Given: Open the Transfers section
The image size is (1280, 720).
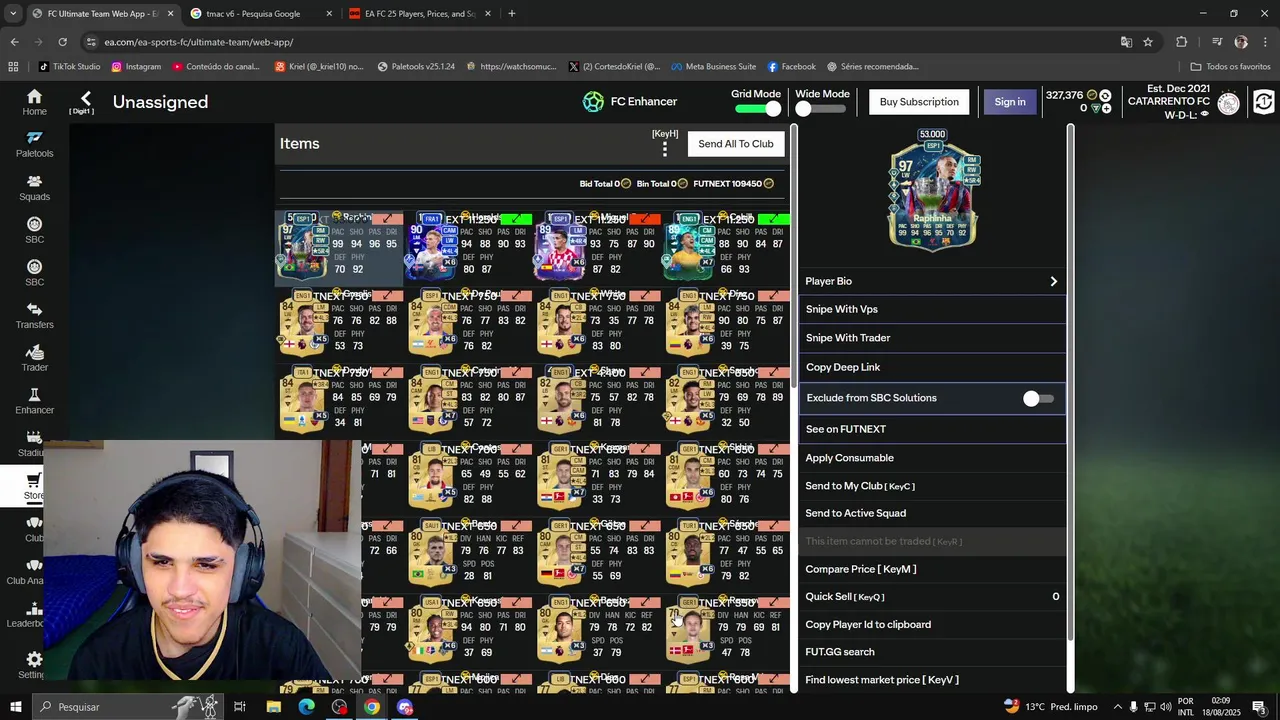Looking at the screenshot, I should pos(34,315).
